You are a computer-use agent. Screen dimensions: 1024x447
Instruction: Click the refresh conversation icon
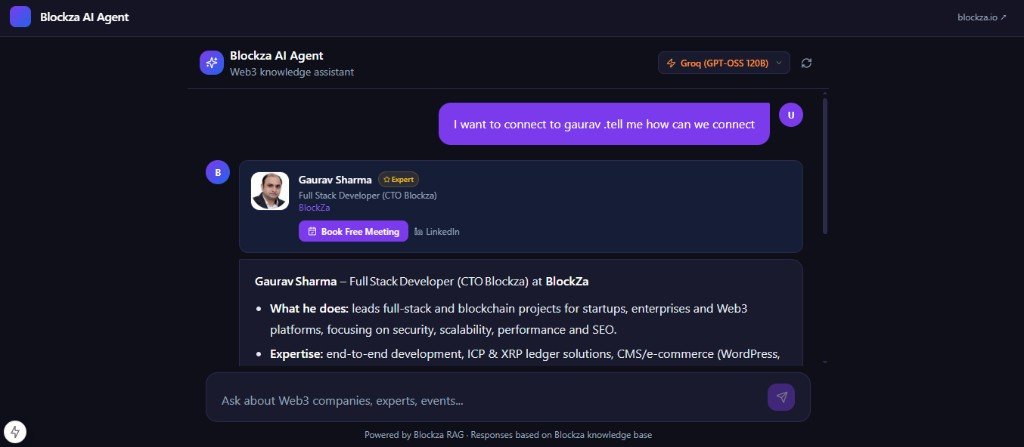click(x=807, y=63)
